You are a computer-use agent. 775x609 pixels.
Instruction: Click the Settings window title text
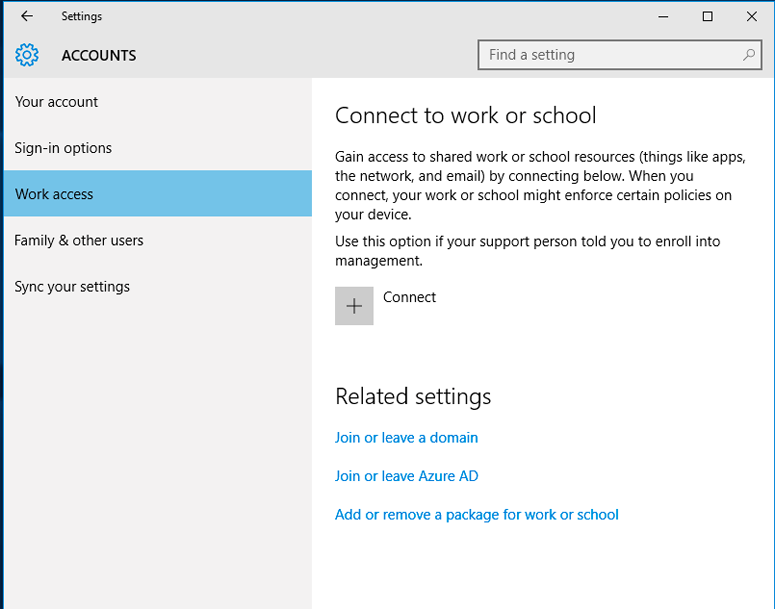click(x=81, y=16)
